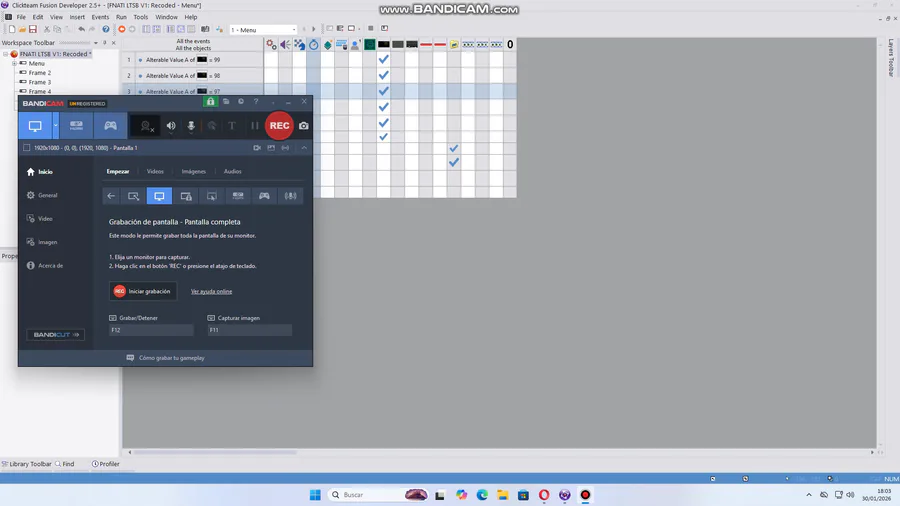Click the BANDICUT button
This screenshot has height=506, width=900.
click(x=56, y=334)
